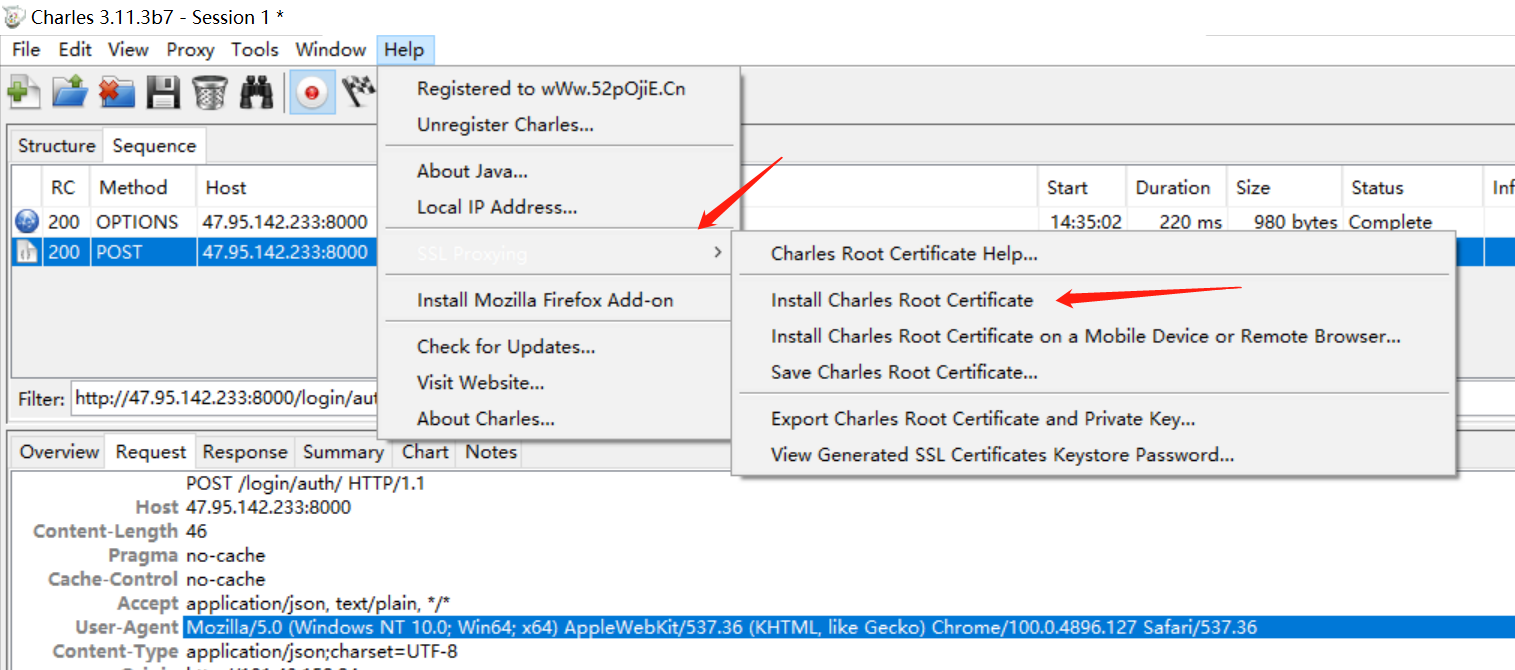The image size is (1515, 670).
Task: Close the open Help menu
Action: (x=405, y=49)
